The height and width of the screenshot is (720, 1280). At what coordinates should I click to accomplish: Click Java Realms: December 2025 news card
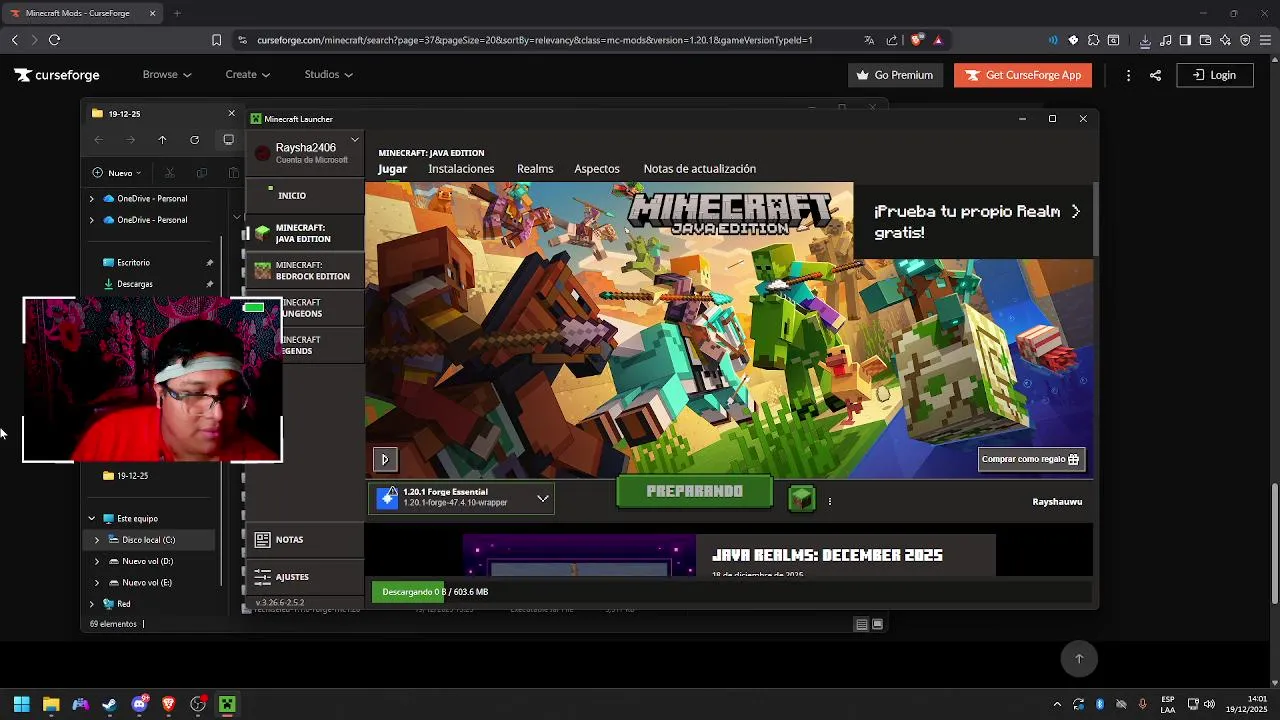pyautogui.click(x=729, y=555)
